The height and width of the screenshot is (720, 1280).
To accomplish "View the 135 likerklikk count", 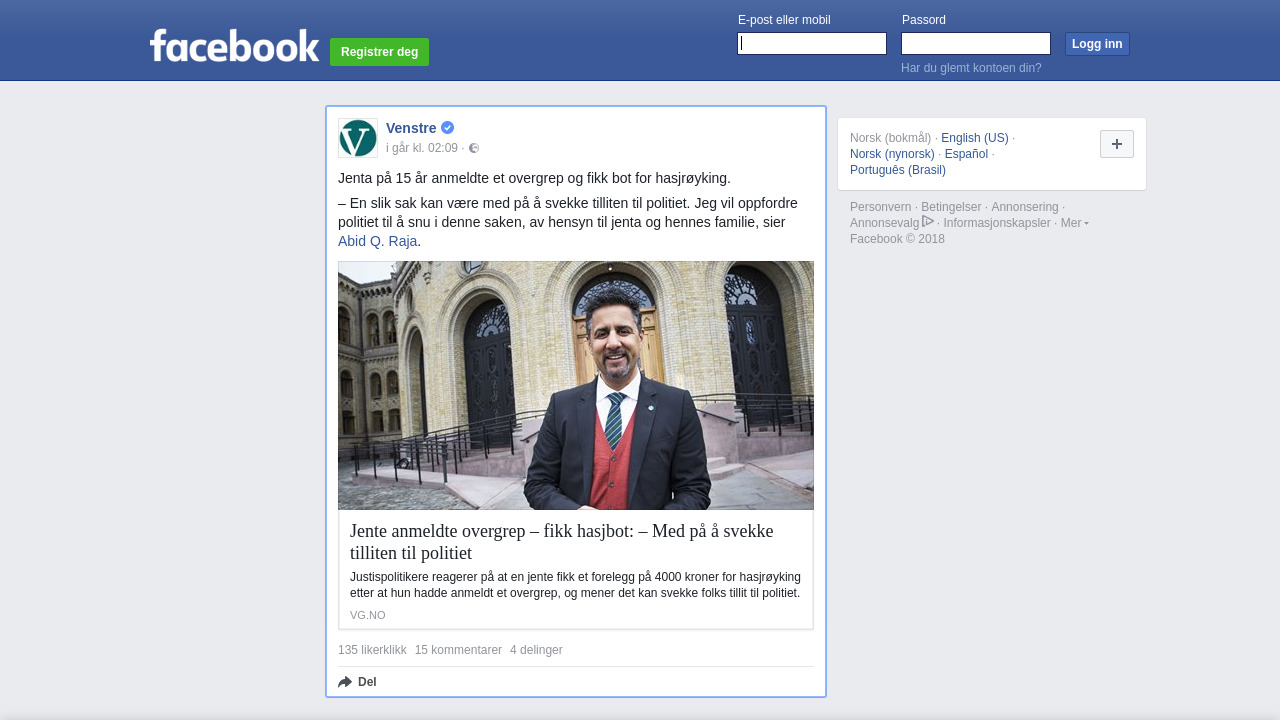I will [x=372, y=650].
